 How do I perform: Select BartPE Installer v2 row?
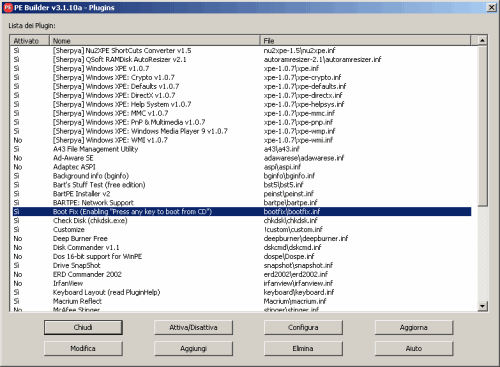pyautogui.click(x=242, y=194)
